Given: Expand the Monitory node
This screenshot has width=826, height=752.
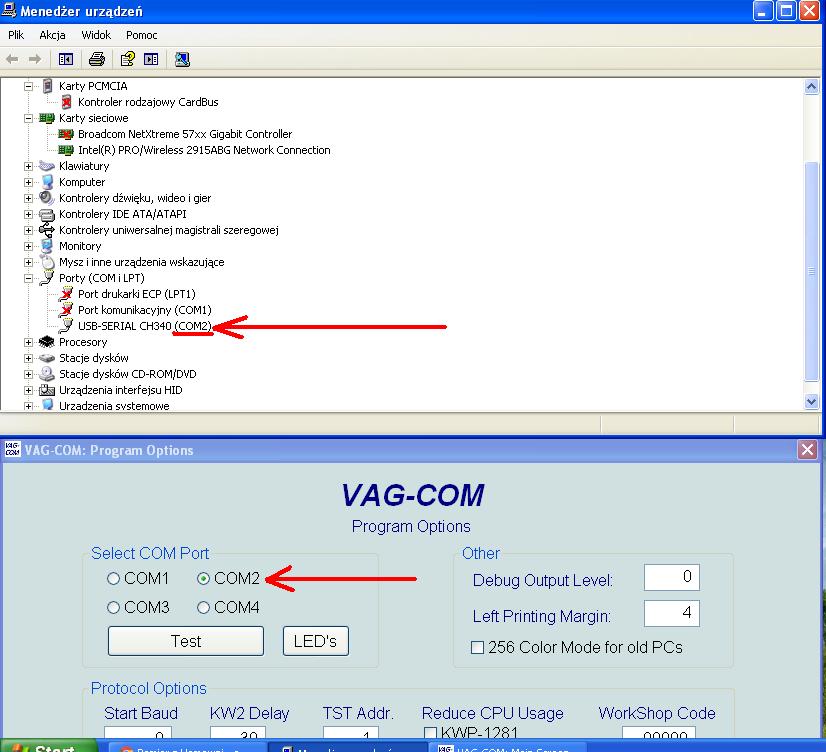Looking at the screenshot, I should pos(28,246).
